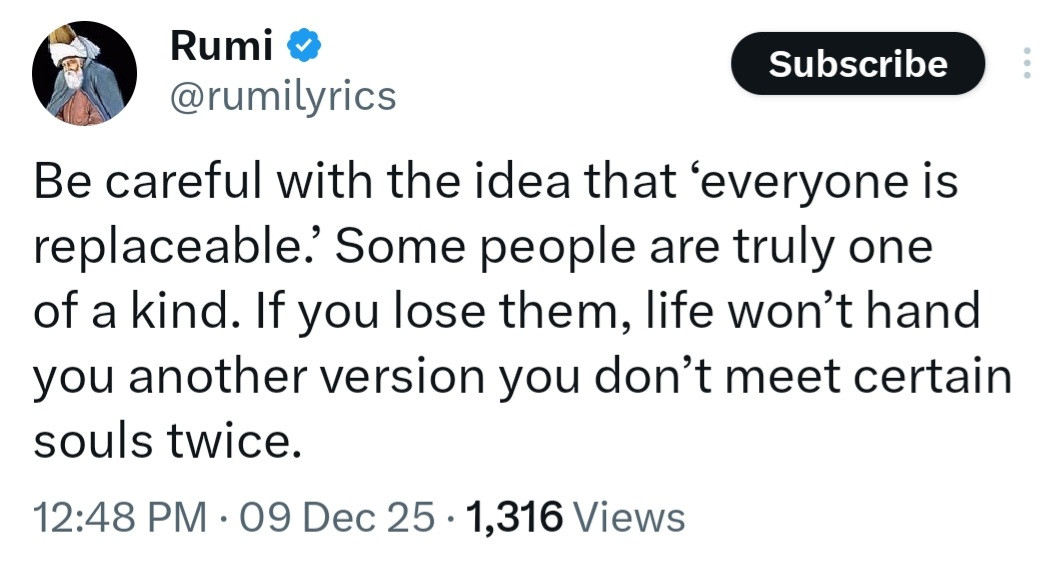Click the display name Rumi
1048x567 pixels.
coord(220,45)
